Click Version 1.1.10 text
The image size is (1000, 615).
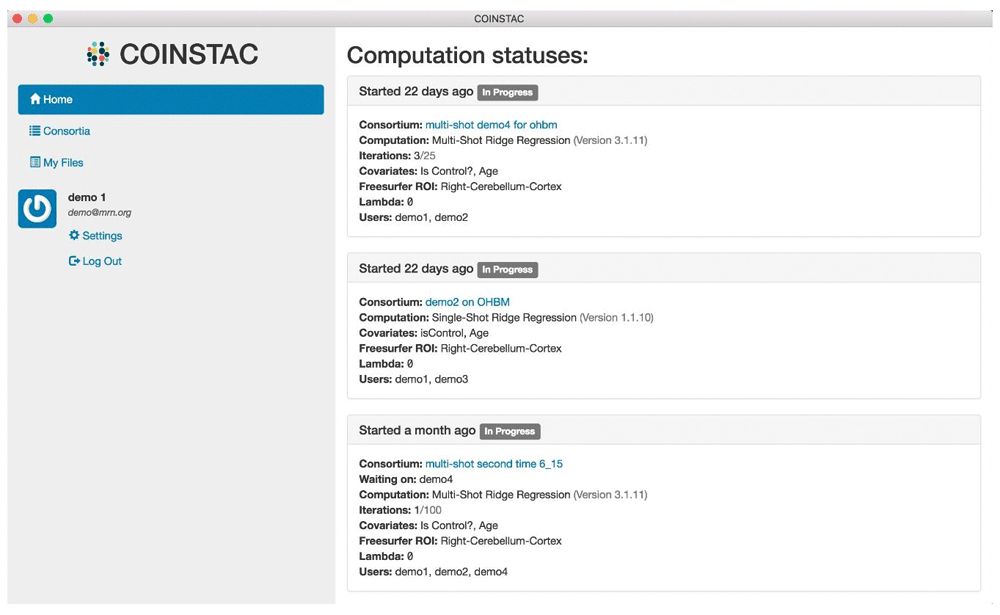tap(617, 318)
